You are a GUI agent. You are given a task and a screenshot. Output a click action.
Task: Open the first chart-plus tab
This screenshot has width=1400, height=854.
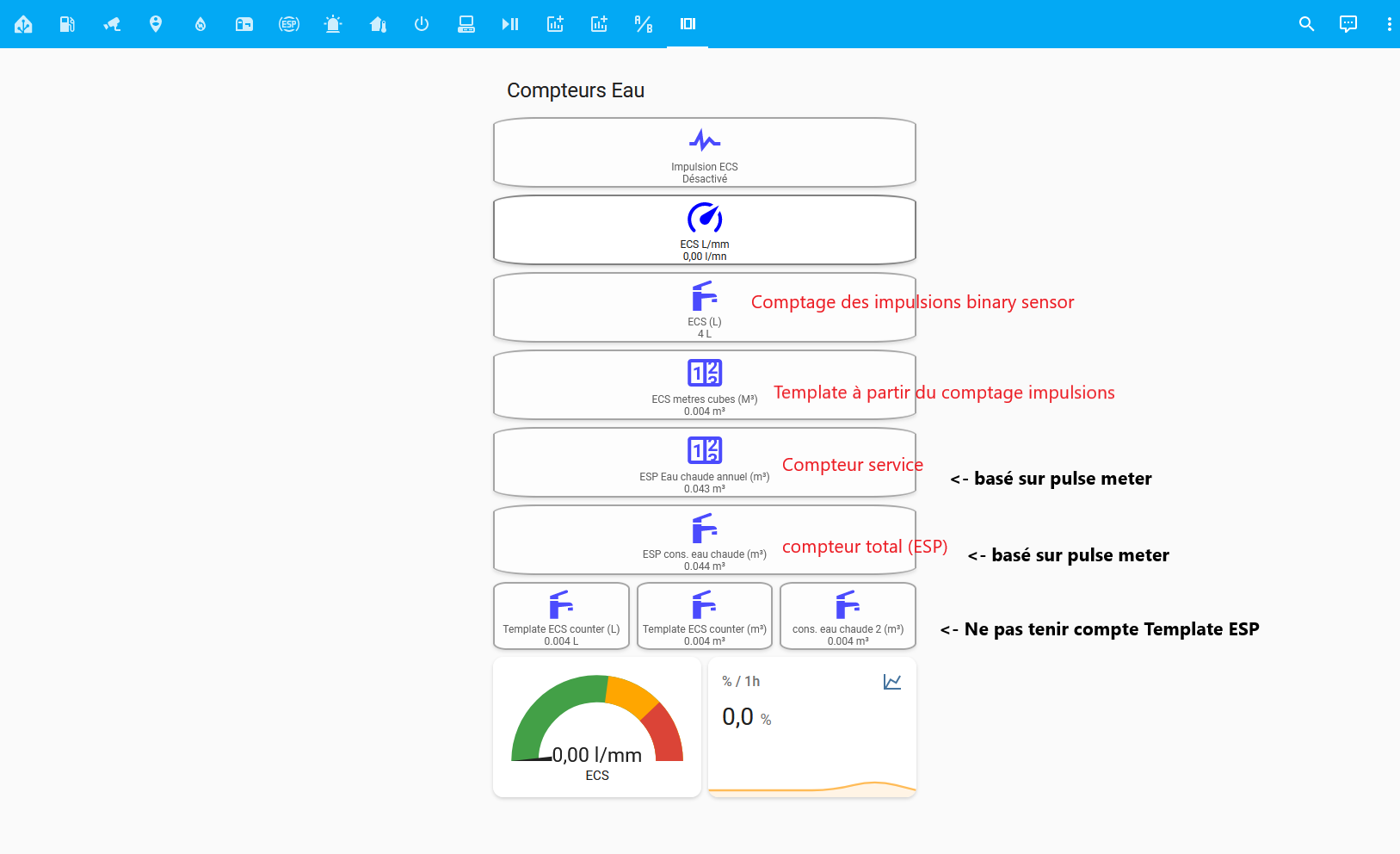555,24
